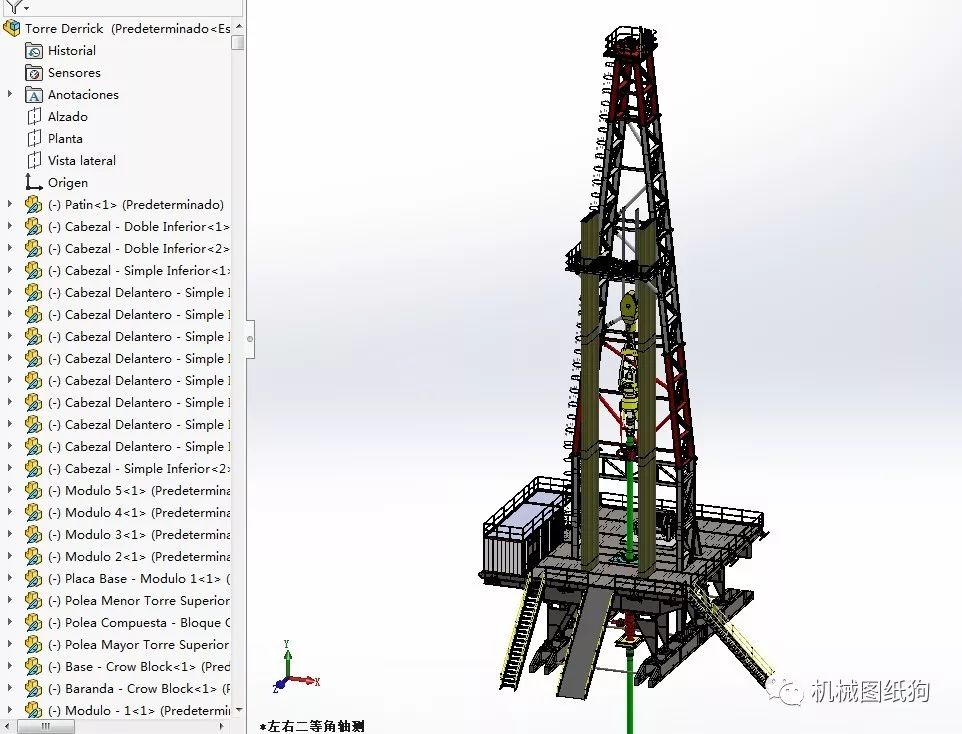Screen dimensions: 962x734
Task: Select the Polea Menor Torre Superior label
Action: pyautogui.click(x=139, y=601)
